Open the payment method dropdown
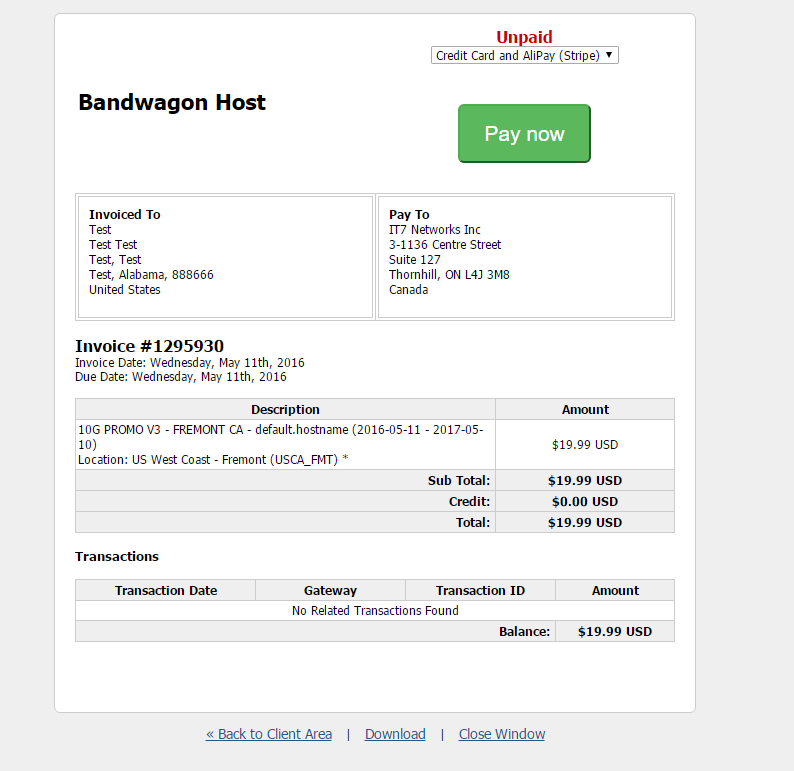 (524, 56)
